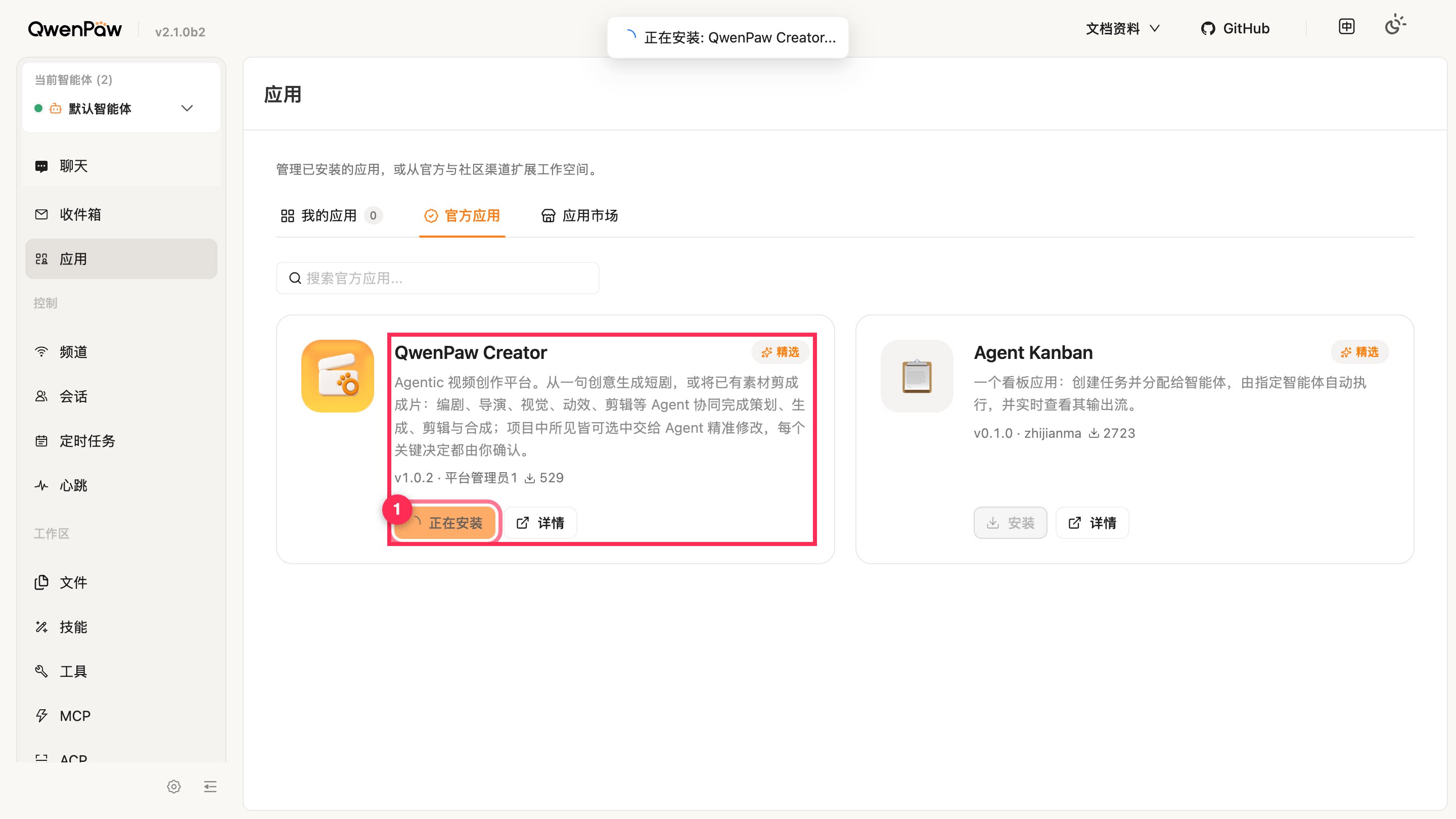Expand the 文档资料 documentation dropdown
1456x819 pixels.
(x=1122, y=28)
